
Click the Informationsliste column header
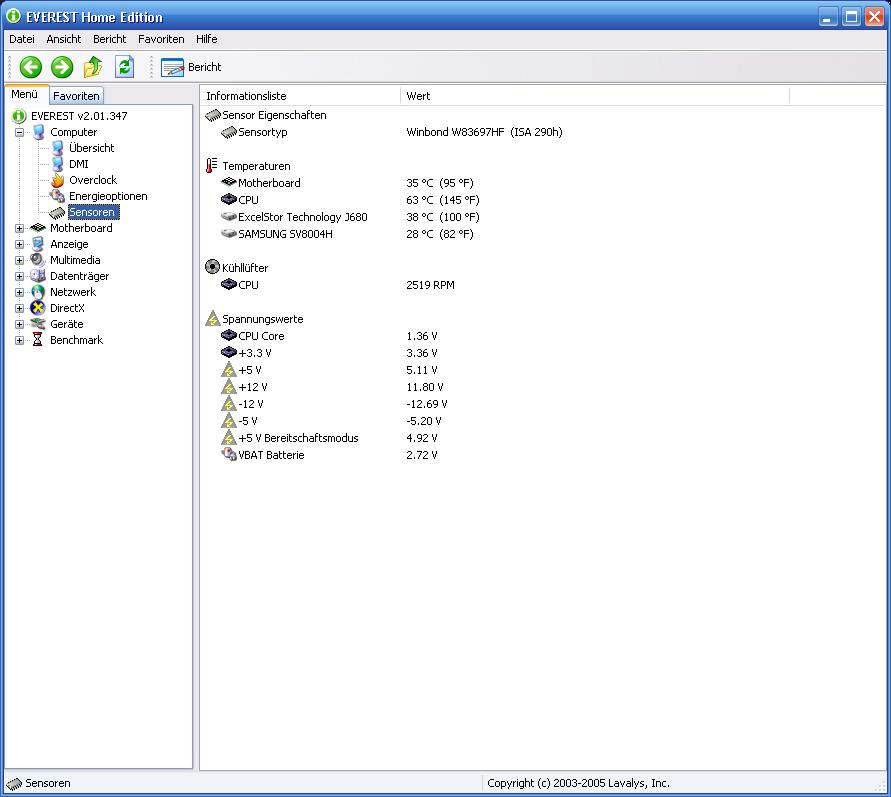pos(300,96)
